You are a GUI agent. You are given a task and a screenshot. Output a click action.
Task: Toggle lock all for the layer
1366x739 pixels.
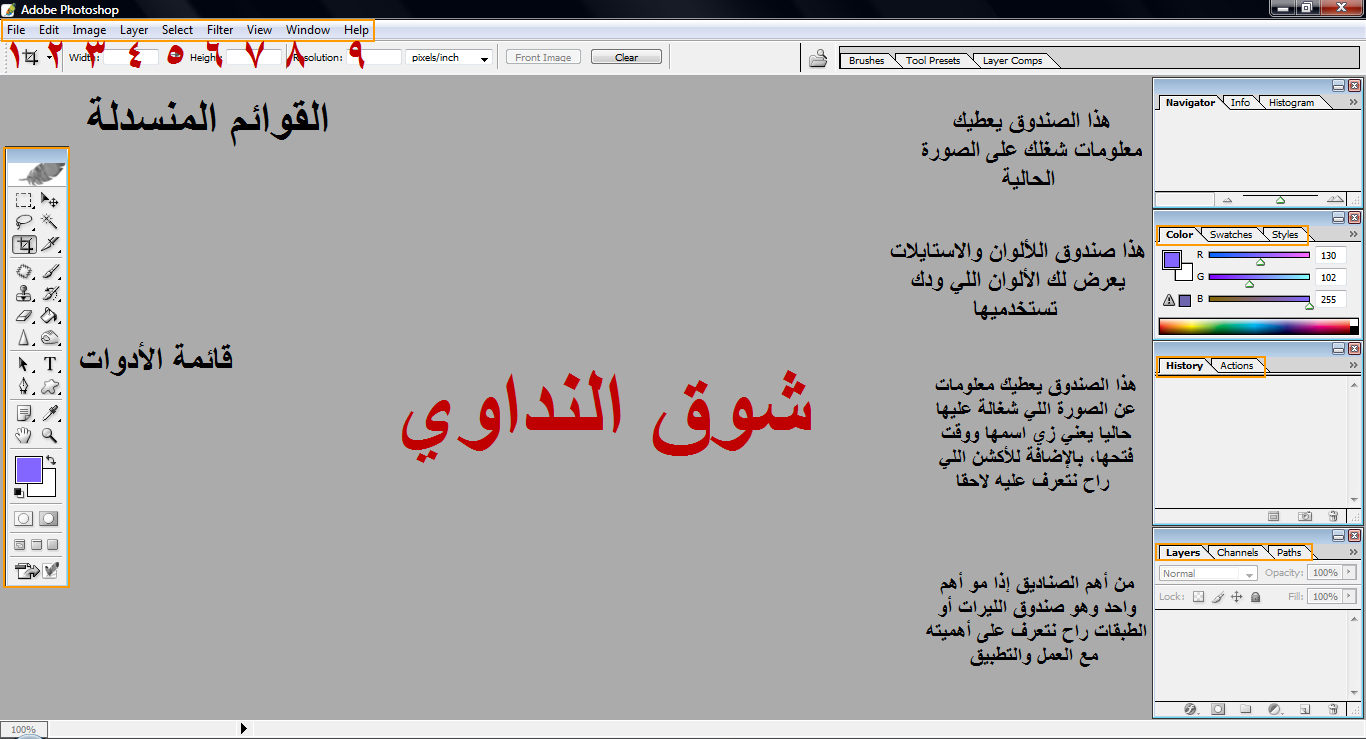coord(1255,597)
